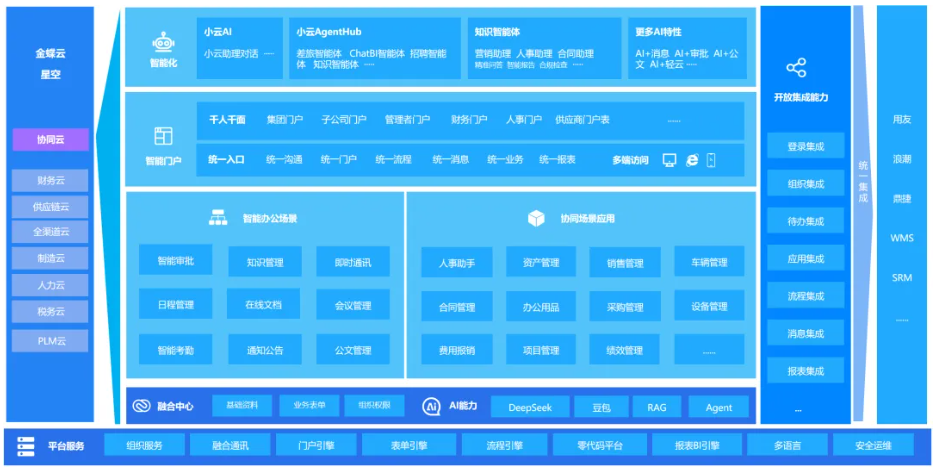Click the cube icon beside 协同场景应用

(536, 218)
